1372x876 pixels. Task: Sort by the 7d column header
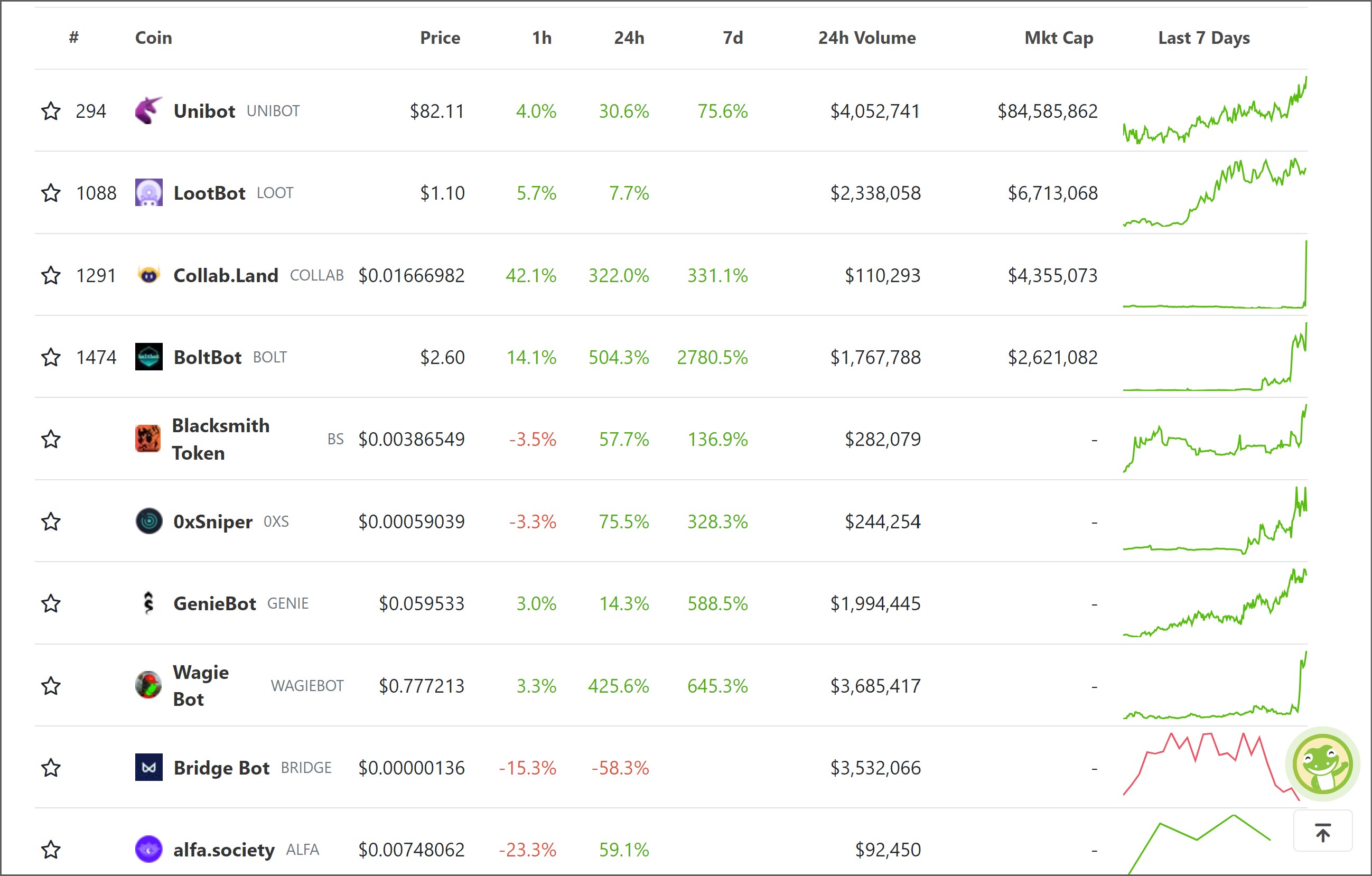click(x=733, y=38)
